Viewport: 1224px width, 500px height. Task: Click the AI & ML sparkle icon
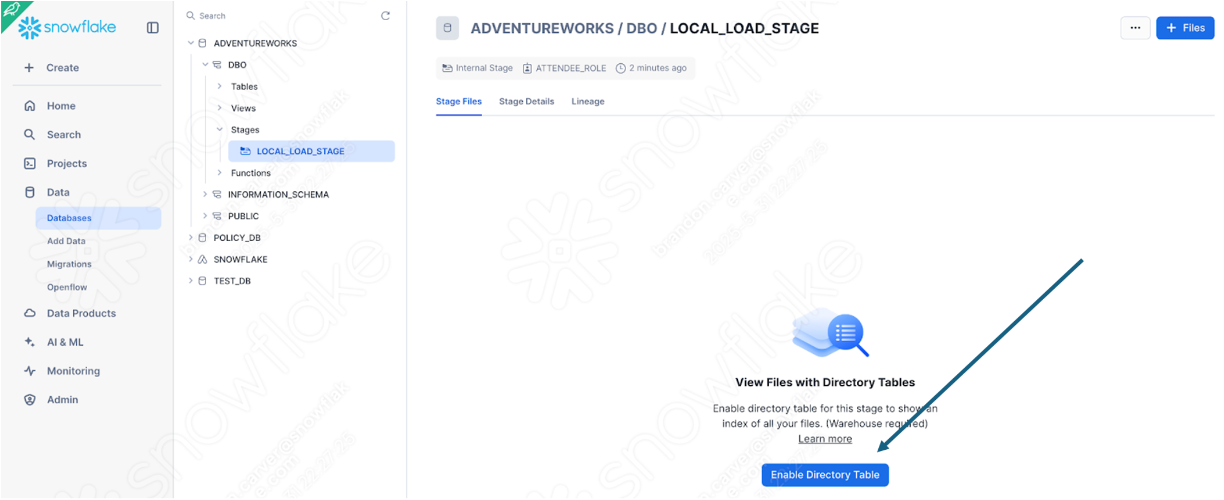(30, 343)
